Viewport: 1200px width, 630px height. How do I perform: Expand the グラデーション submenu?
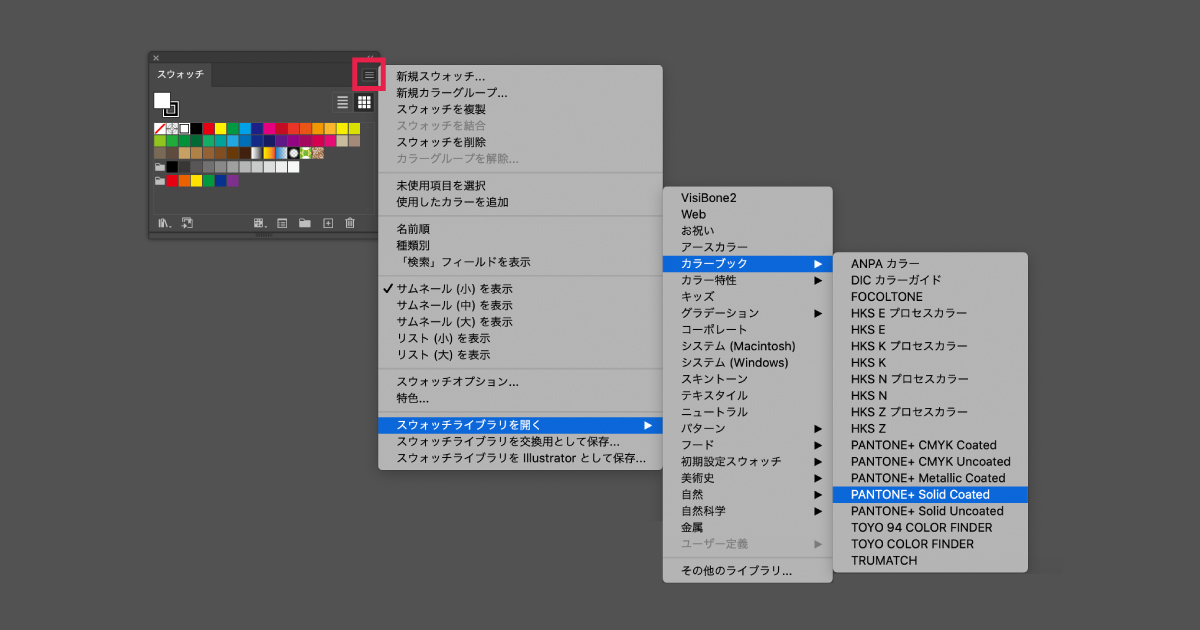[748, 313]
